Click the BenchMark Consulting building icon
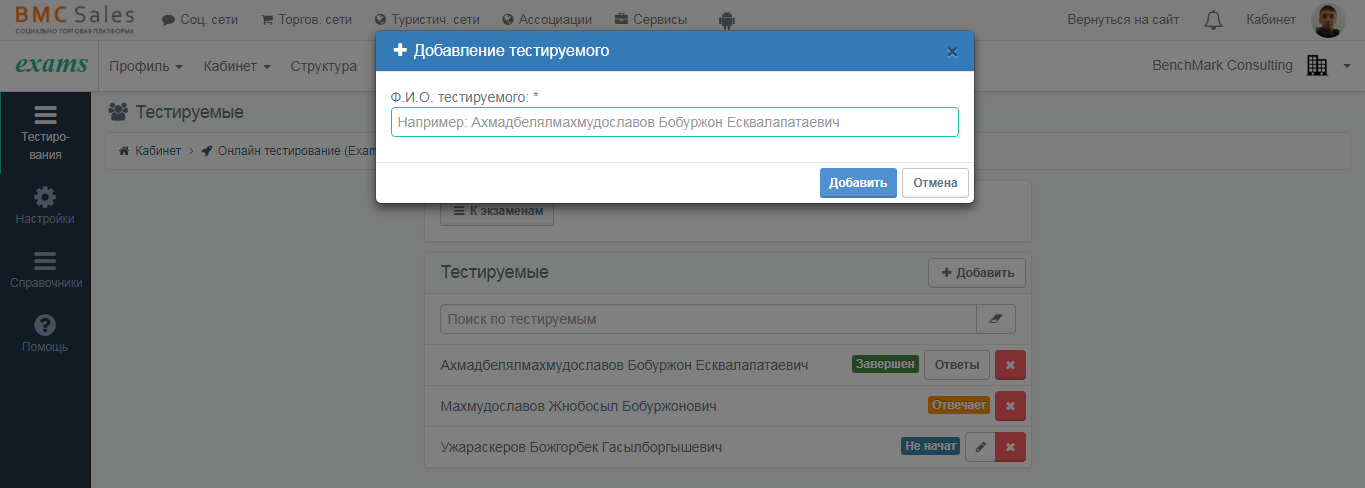 pos(1316,66)
